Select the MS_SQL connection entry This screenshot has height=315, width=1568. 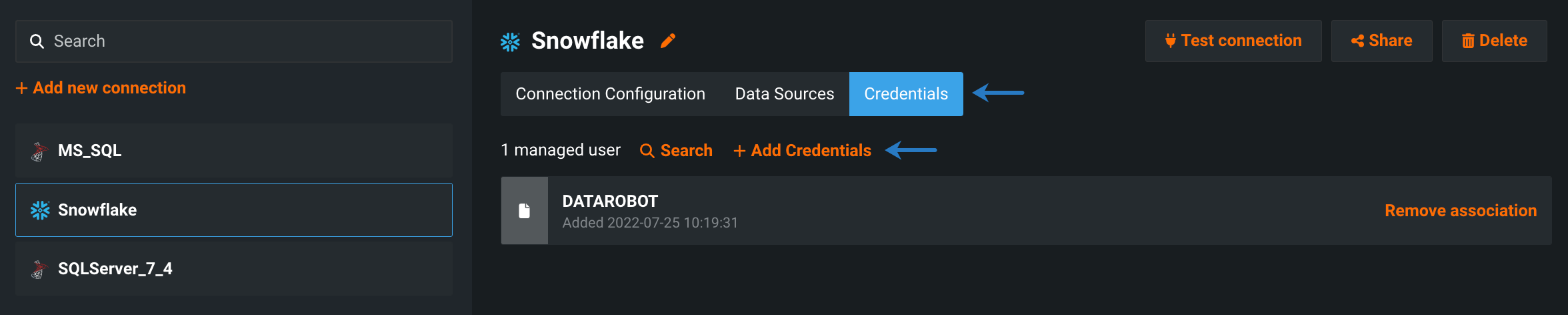[x=233, y=151]
